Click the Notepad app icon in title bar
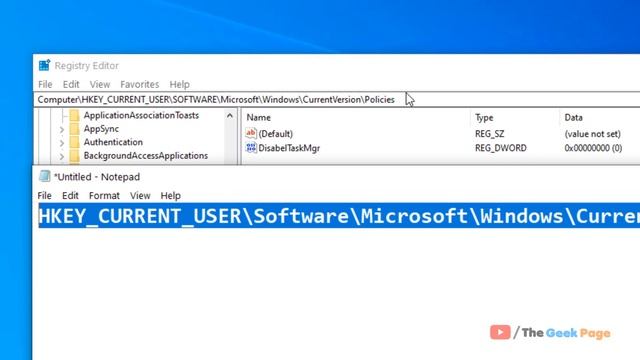640x360 pixels. pyautogui.click(x=44, y=176)
